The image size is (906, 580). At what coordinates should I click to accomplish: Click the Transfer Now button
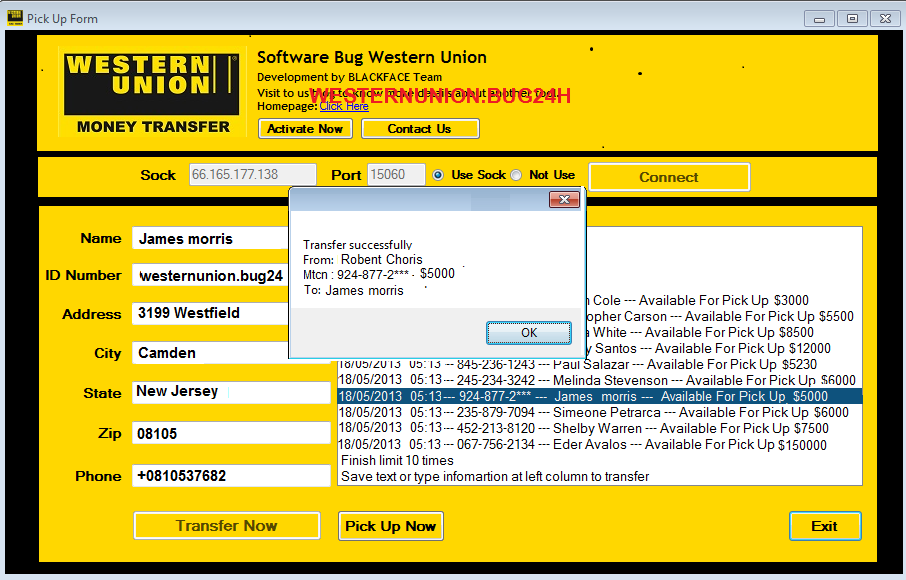[226, 526]
